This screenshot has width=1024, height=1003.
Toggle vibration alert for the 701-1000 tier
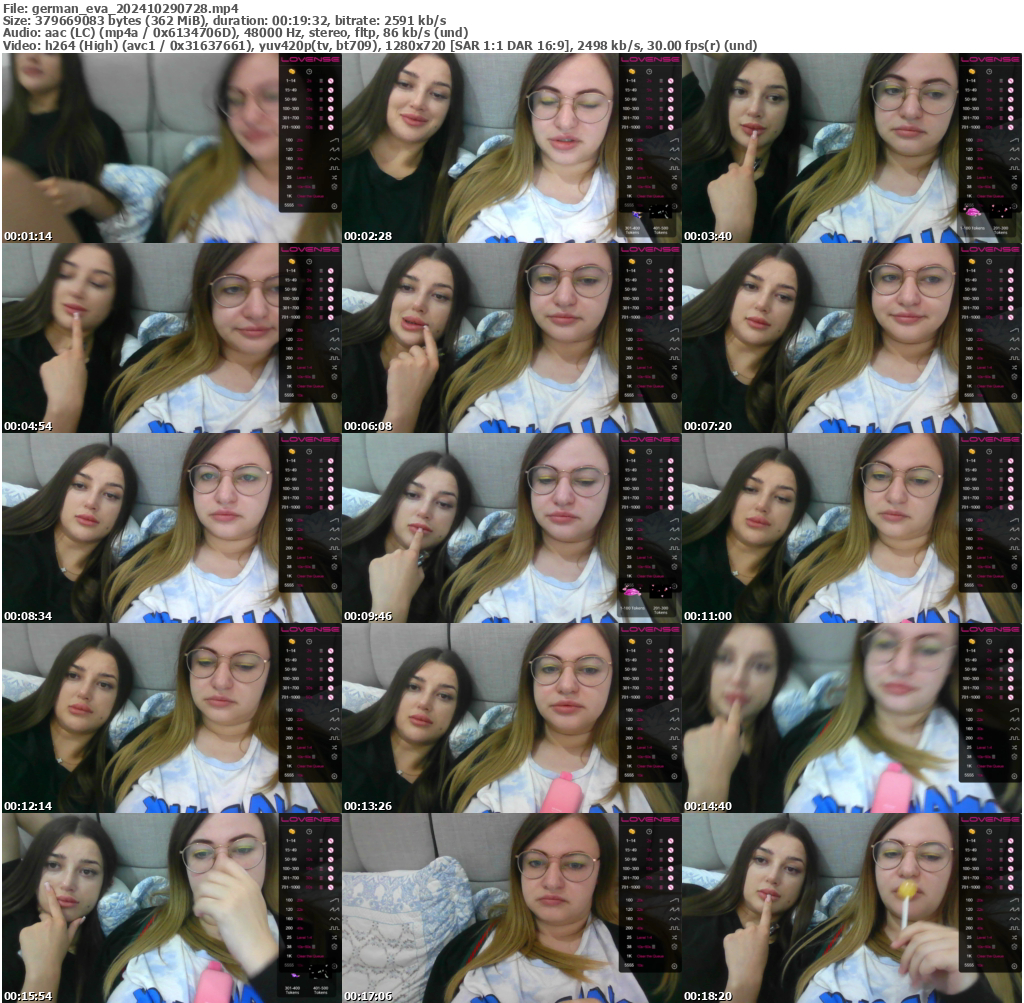[x=330, y=127]
